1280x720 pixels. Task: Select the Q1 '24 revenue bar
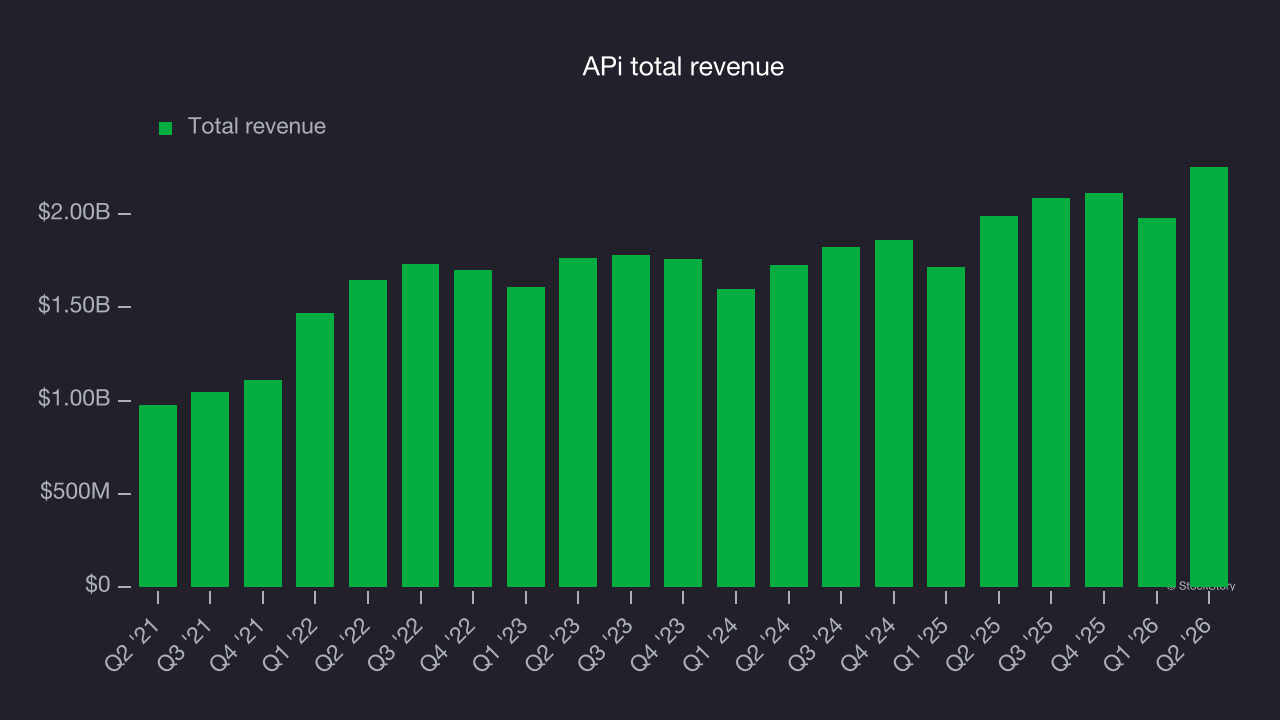click(736, 438)
